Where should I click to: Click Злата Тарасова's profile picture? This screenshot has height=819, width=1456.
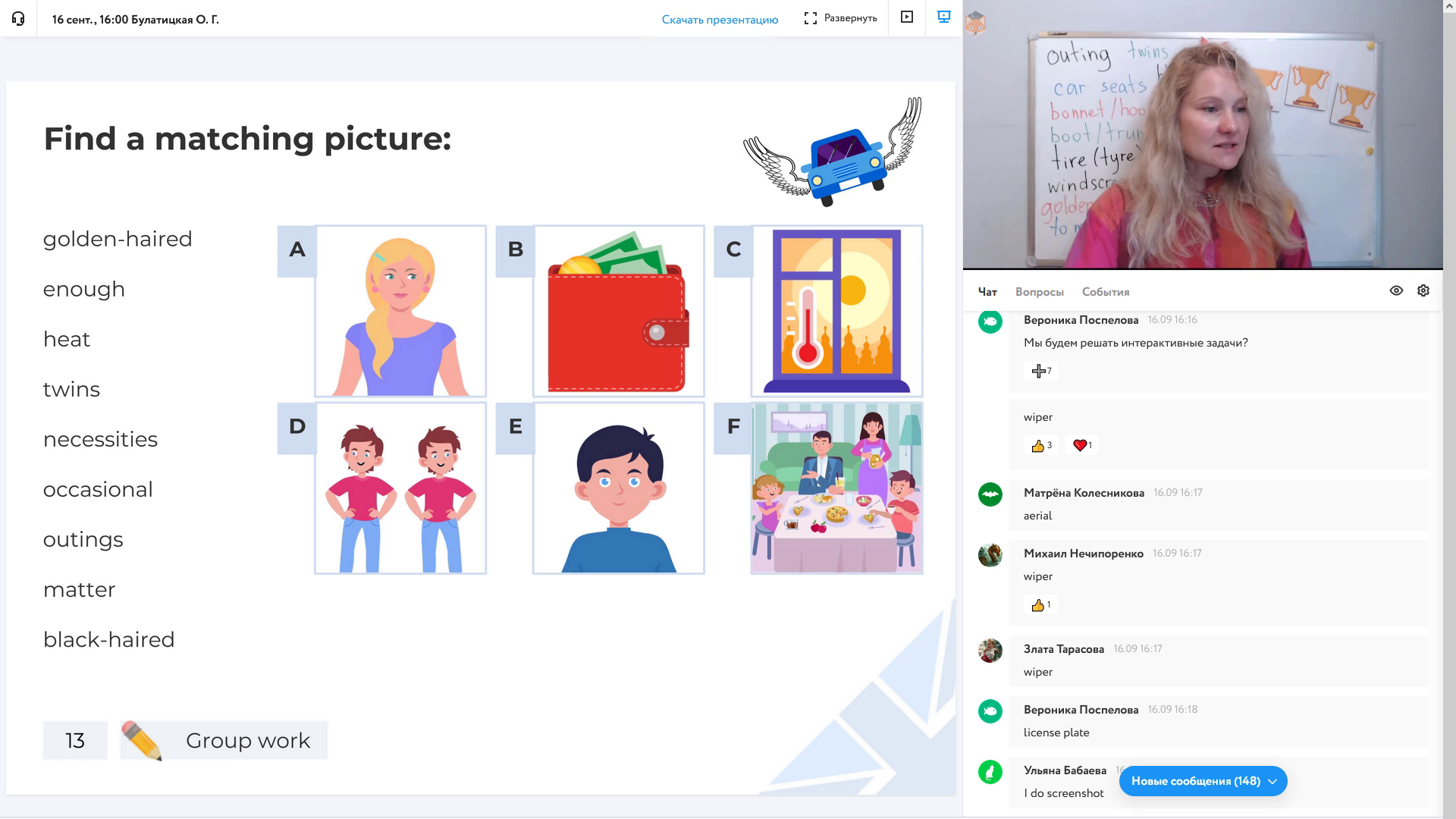[x=990, y=651]
